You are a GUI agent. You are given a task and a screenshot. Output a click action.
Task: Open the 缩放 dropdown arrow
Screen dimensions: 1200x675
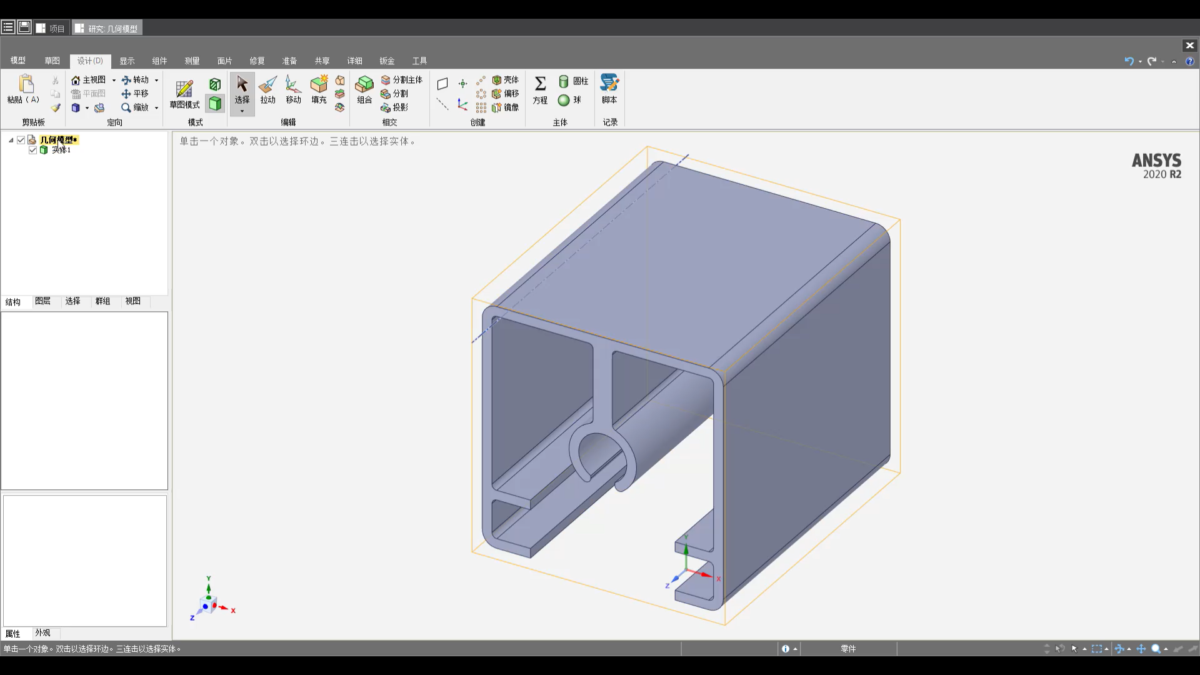[x=156, y=107]
